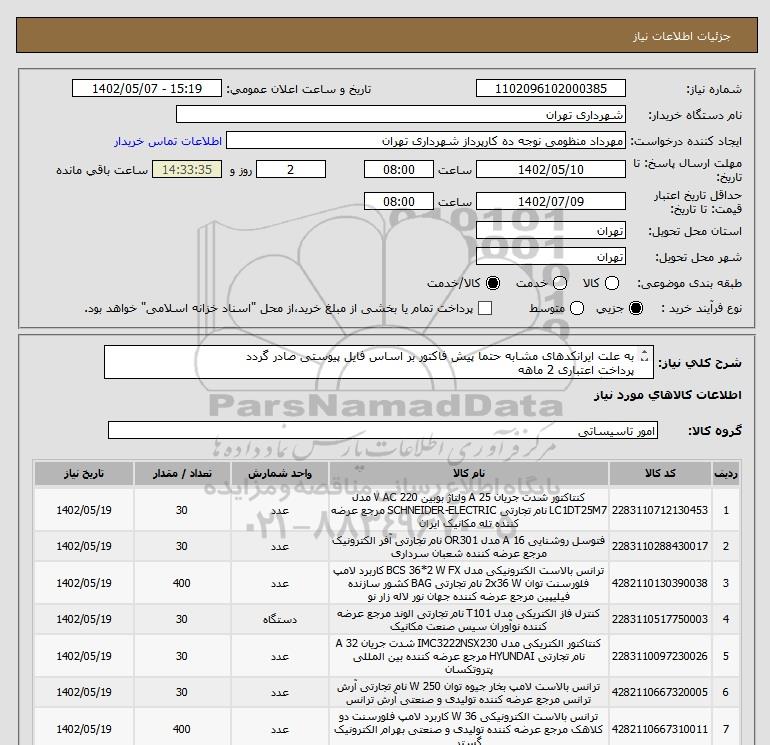Click the quantity 400 in row 7
The width and height of the screenshot is (770, 745).
pyautogui.click(x=182, y=729)
